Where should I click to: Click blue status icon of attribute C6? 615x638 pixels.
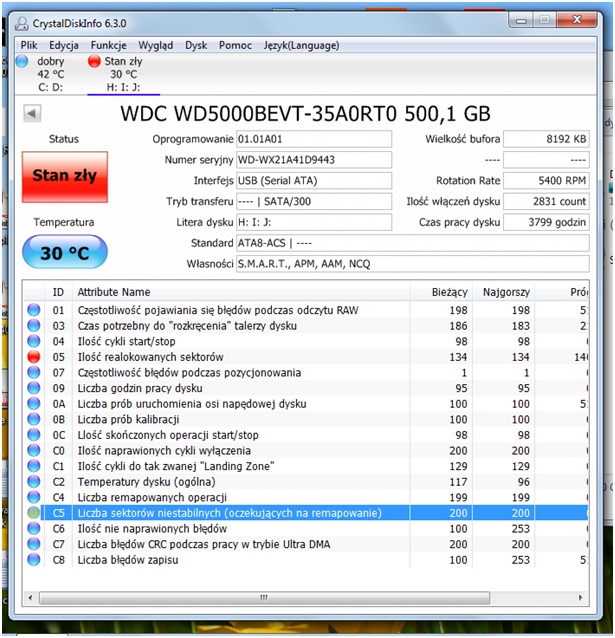click(34, 529)
